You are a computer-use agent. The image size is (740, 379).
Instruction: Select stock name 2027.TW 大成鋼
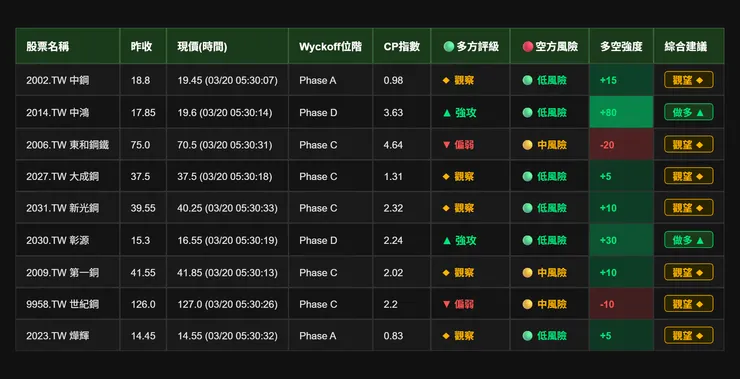coord(63,176)
